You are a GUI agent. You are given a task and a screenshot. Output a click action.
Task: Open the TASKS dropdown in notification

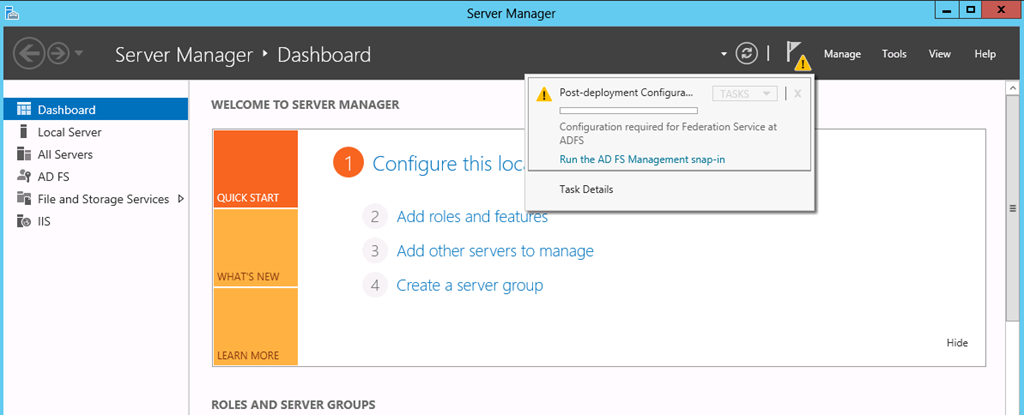pos(744,94)
